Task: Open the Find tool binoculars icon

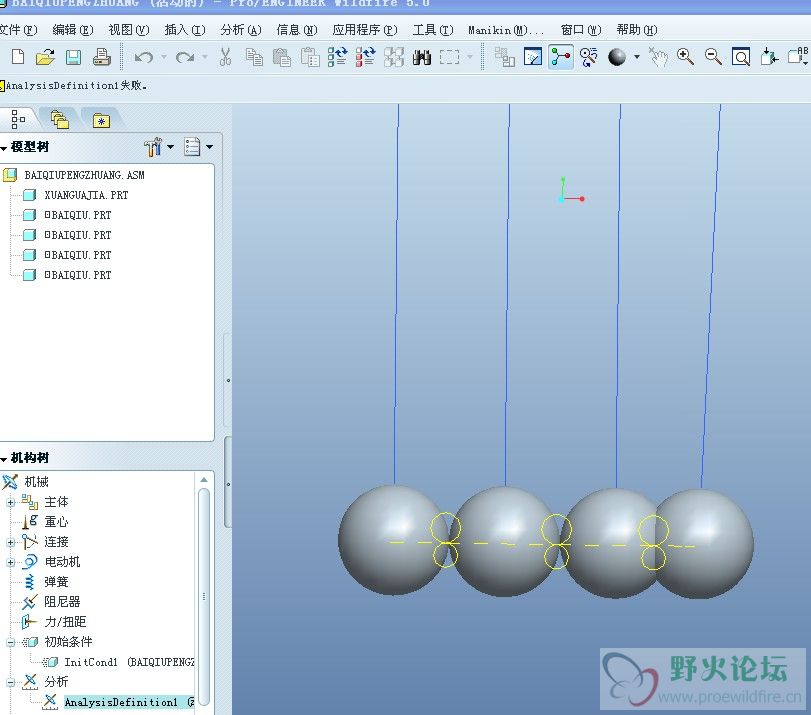Action: [x=422, y=57]
